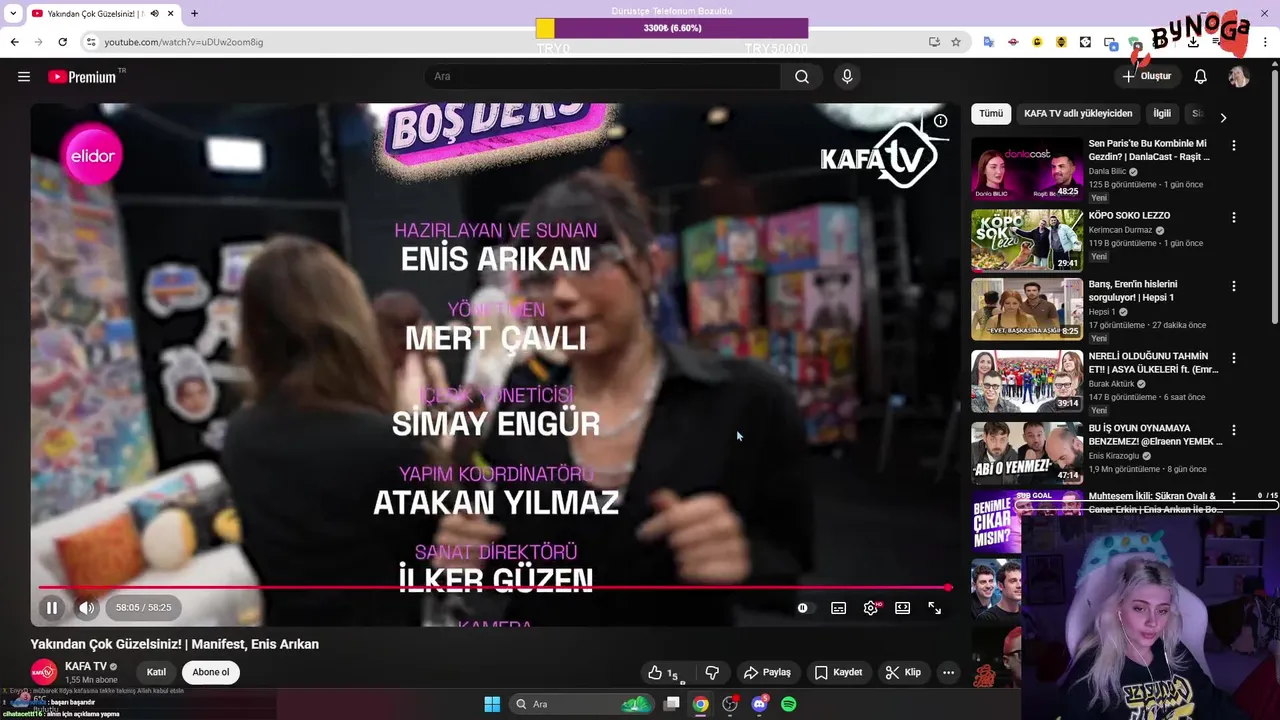Toggle subtitles in the player

point(839,608)
